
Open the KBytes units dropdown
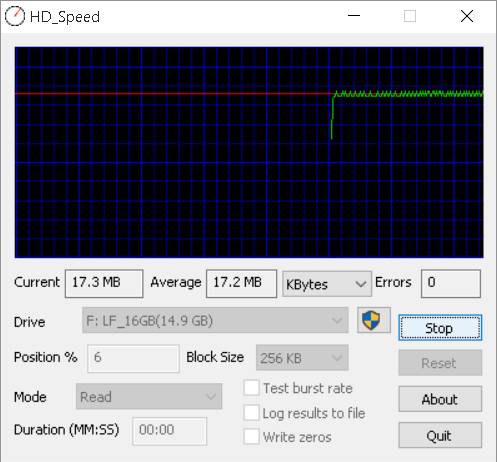pyautogui.click(x=327, y=284)
